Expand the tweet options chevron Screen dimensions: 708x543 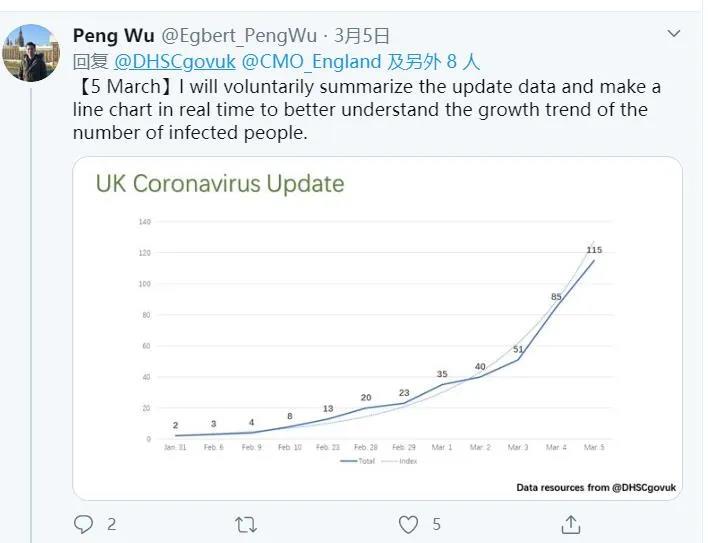(674, 35)
